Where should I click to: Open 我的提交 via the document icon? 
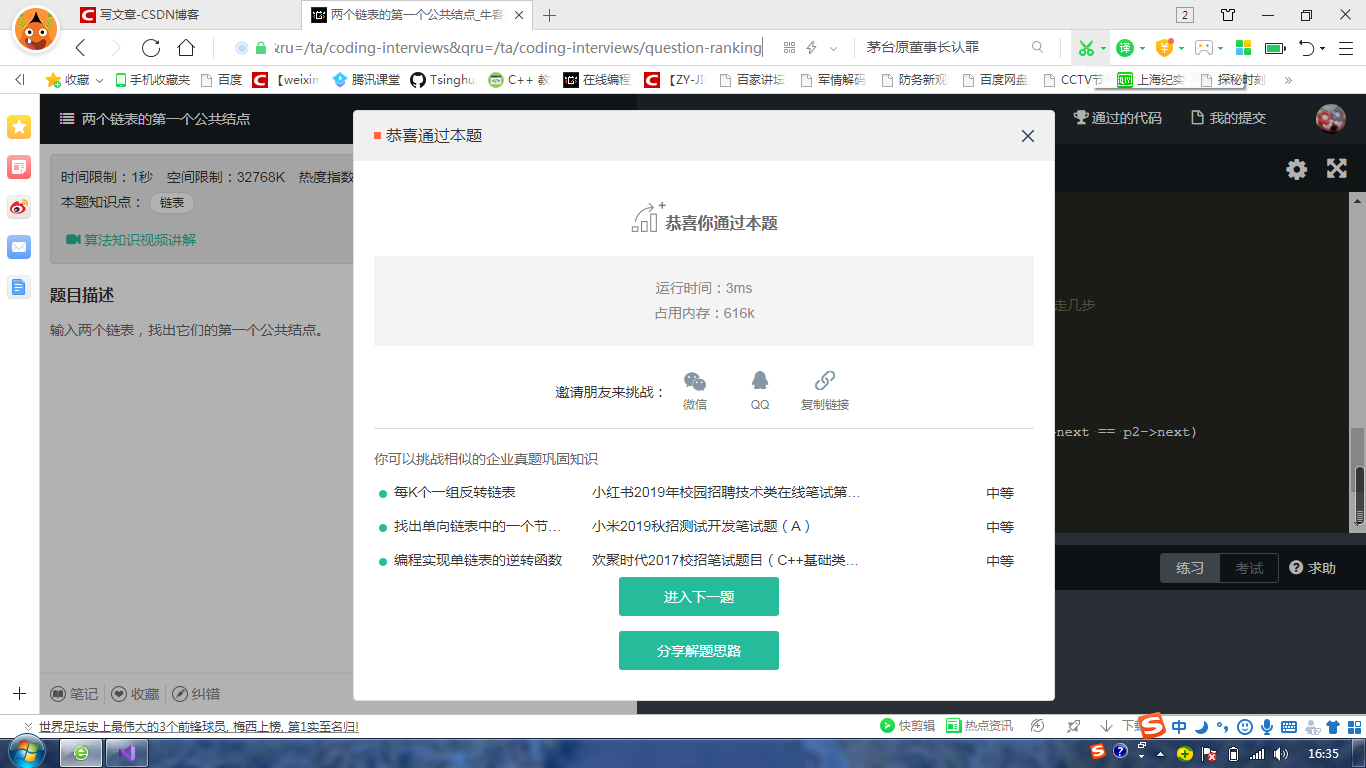pyautogui.click(x=1198, y=117)
